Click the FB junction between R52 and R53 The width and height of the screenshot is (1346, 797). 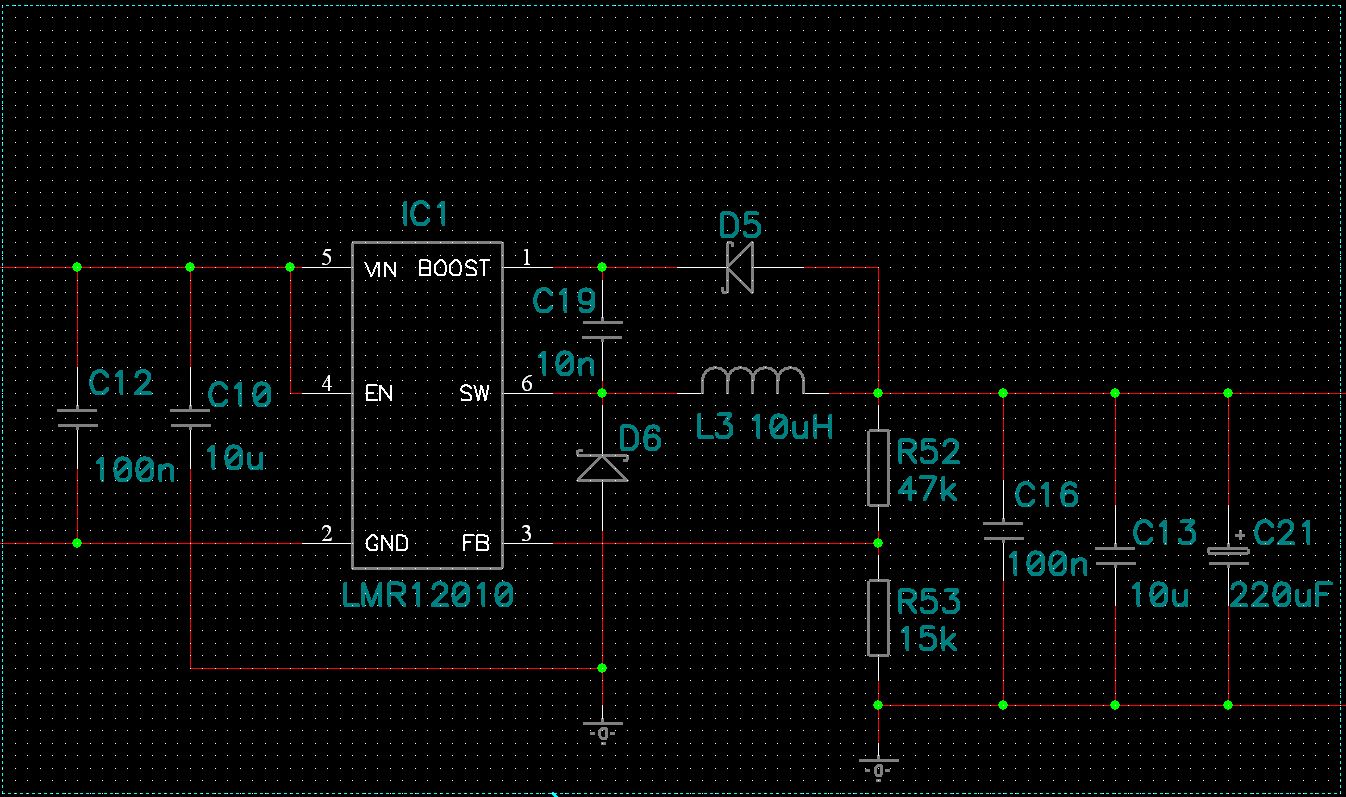(x=878, y=543)
